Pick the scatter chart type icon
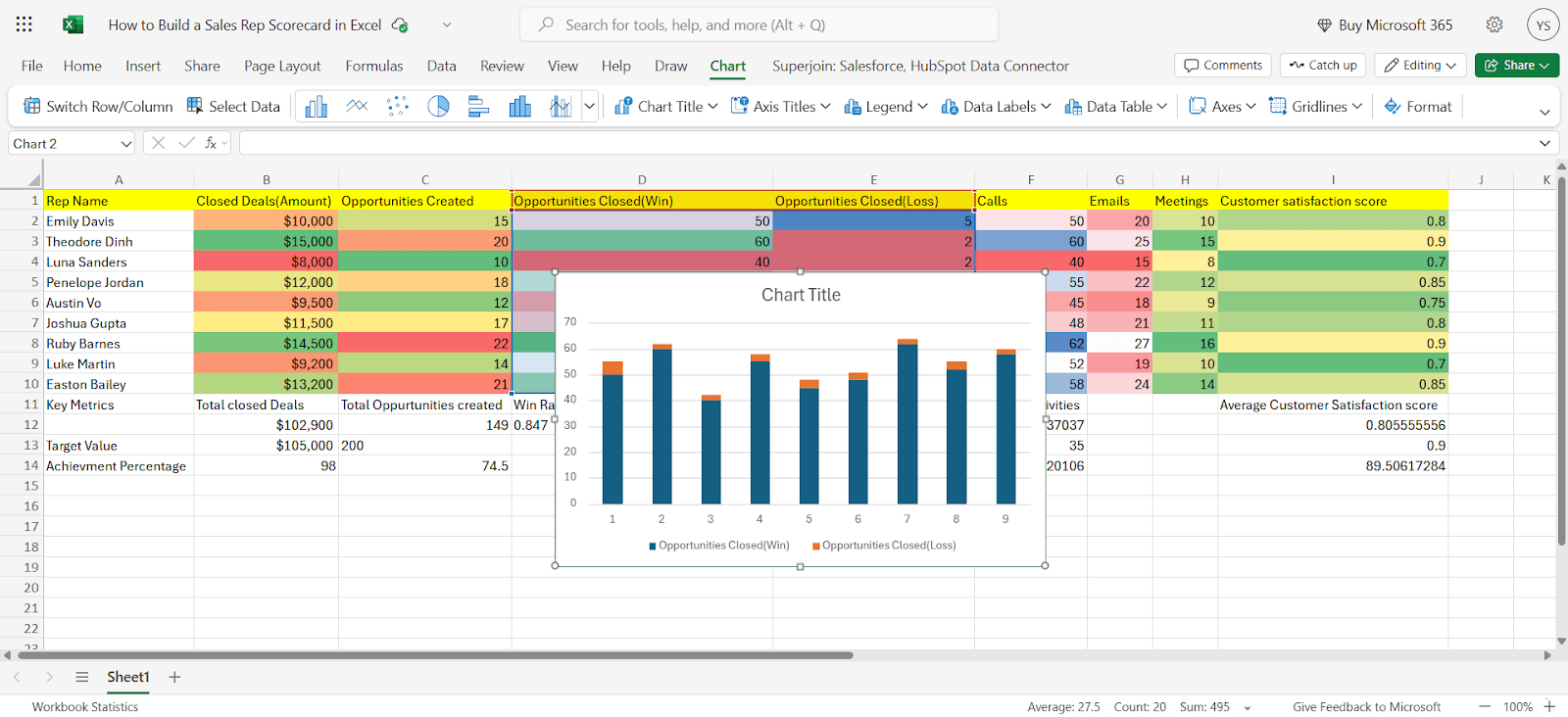Image resolution: width=1568 pixels, height=717 pixels. pos(397,106)
